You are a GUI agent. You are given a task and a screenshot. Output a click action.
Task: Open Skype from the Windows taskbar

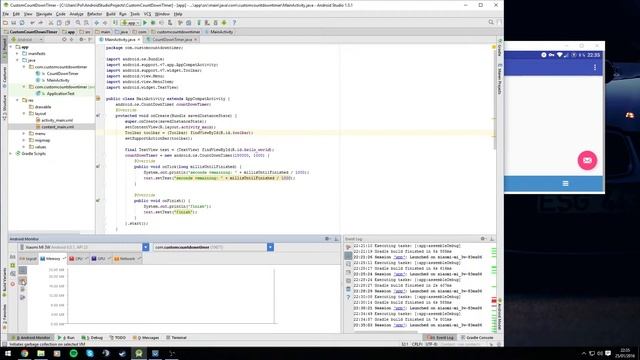point(90,353)
